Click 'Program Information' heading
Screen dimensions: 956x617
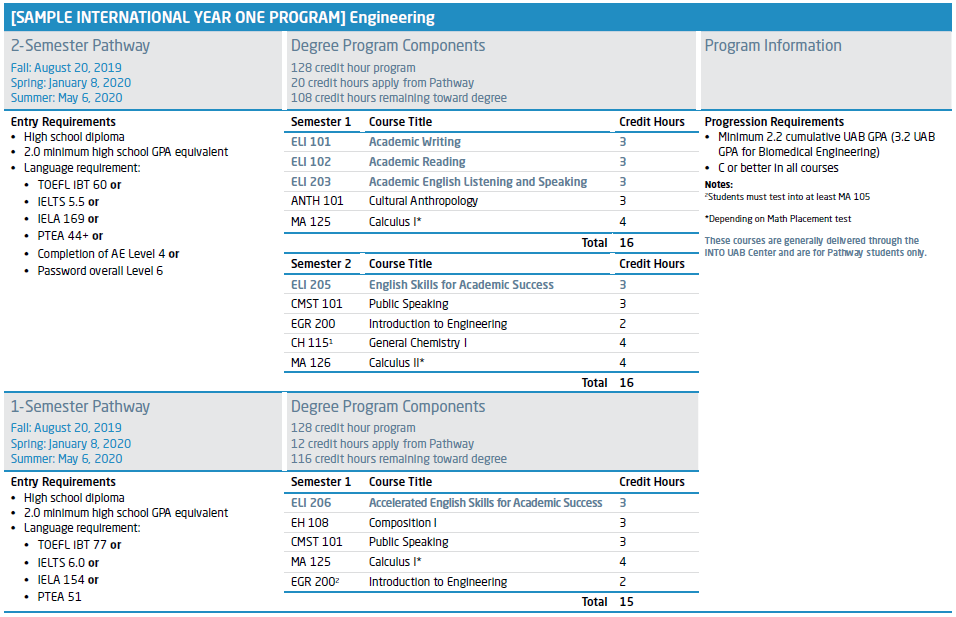pyautogui.click(x=773, y=46)
